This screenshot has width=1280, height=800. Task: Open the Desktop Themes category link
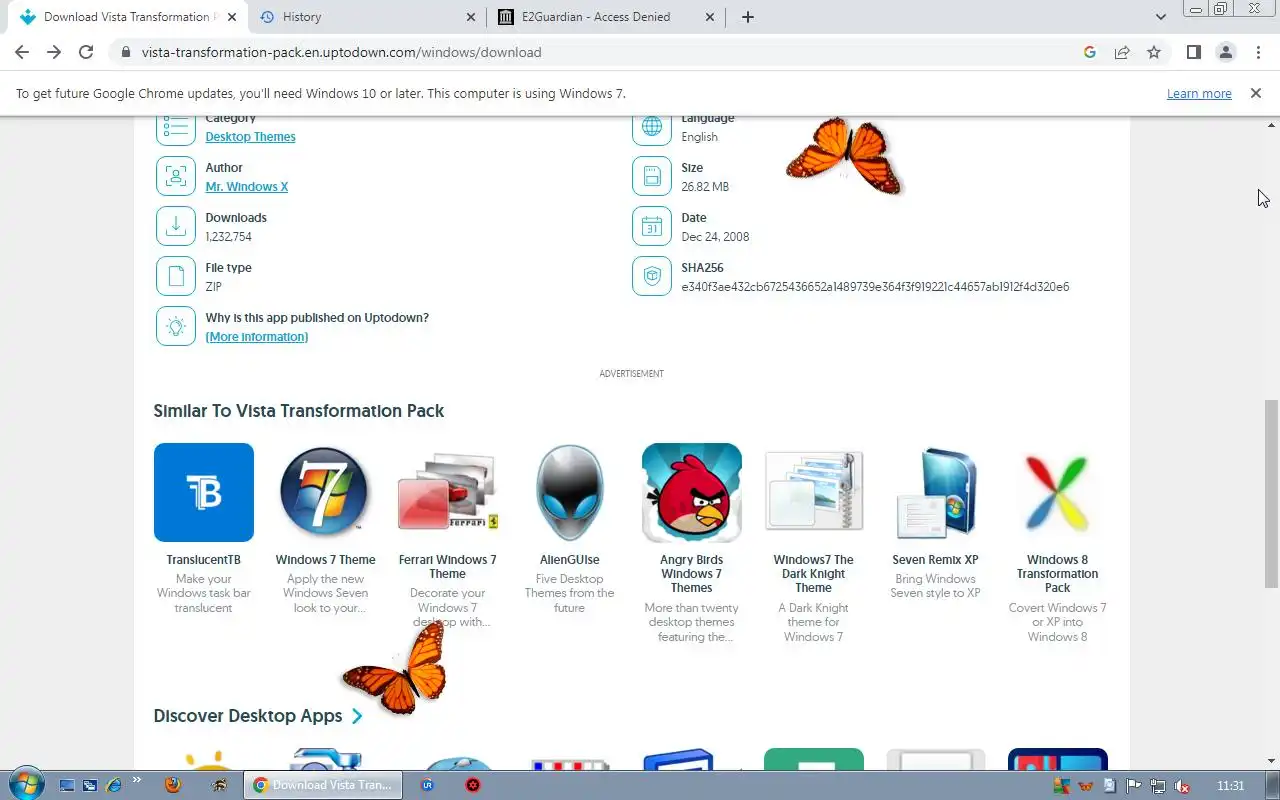click(x=250, y=137)
